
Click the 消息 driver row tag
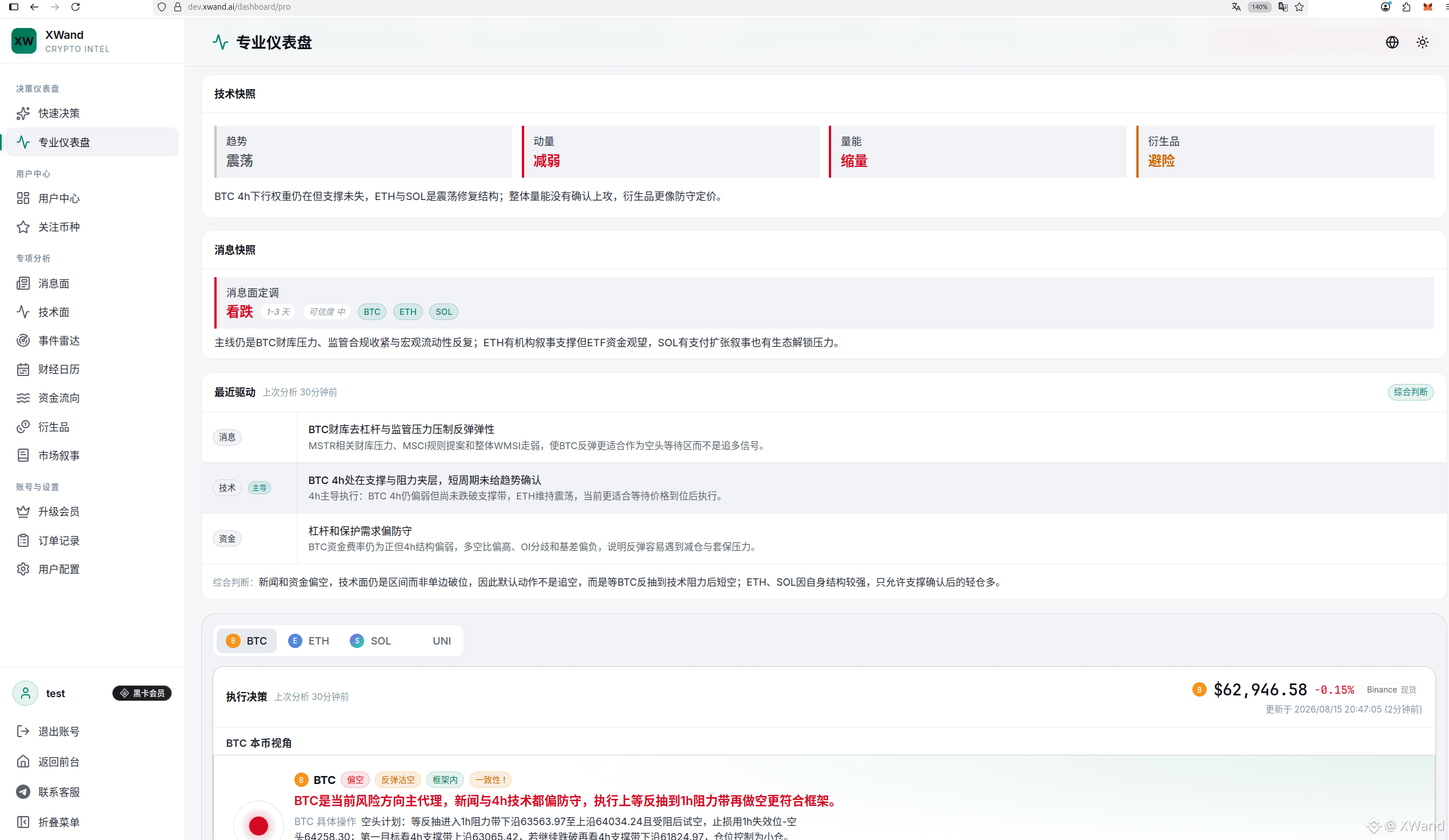(x=227, y=438)
